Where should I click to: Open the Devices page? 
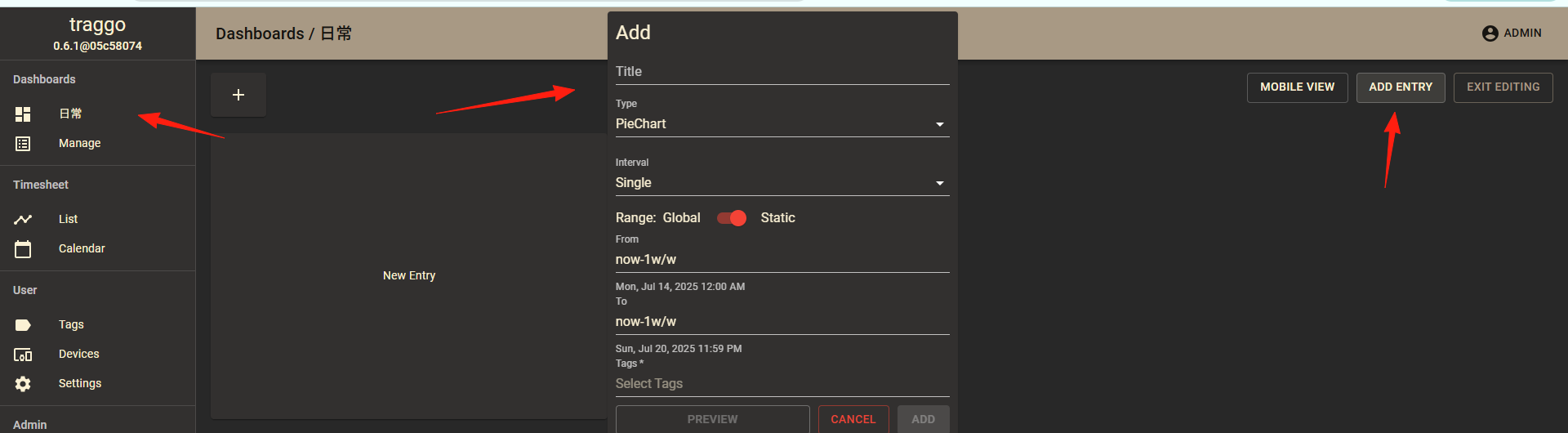tap(97, 354)
